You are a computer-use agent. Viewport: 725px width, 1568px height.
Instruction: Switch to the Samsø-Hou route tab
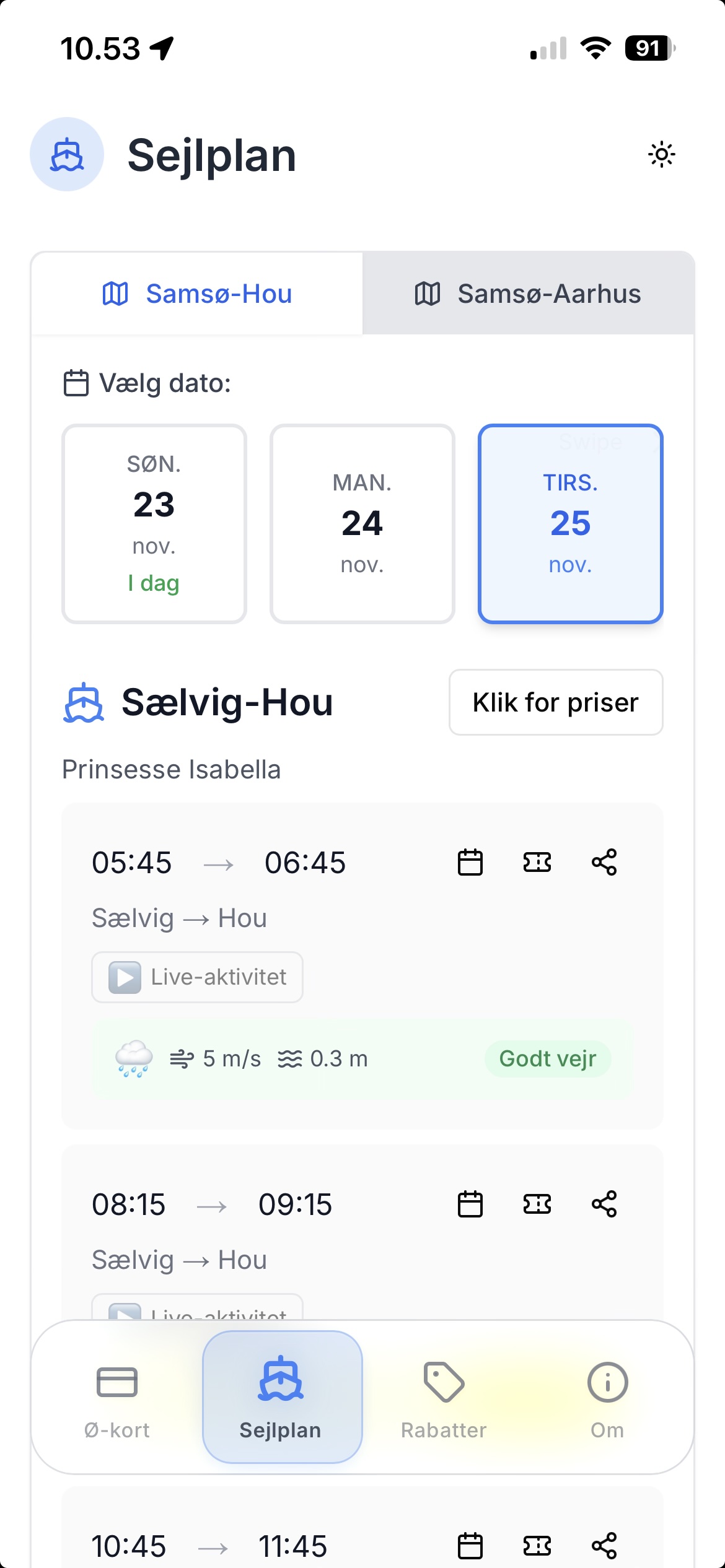197,294
